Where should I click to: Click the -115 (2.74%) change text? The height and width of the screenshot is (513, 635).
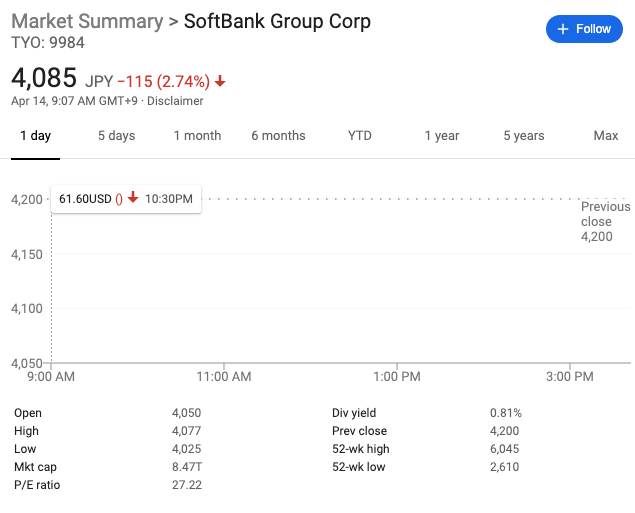pyautogui.click(x=164, y=81)
